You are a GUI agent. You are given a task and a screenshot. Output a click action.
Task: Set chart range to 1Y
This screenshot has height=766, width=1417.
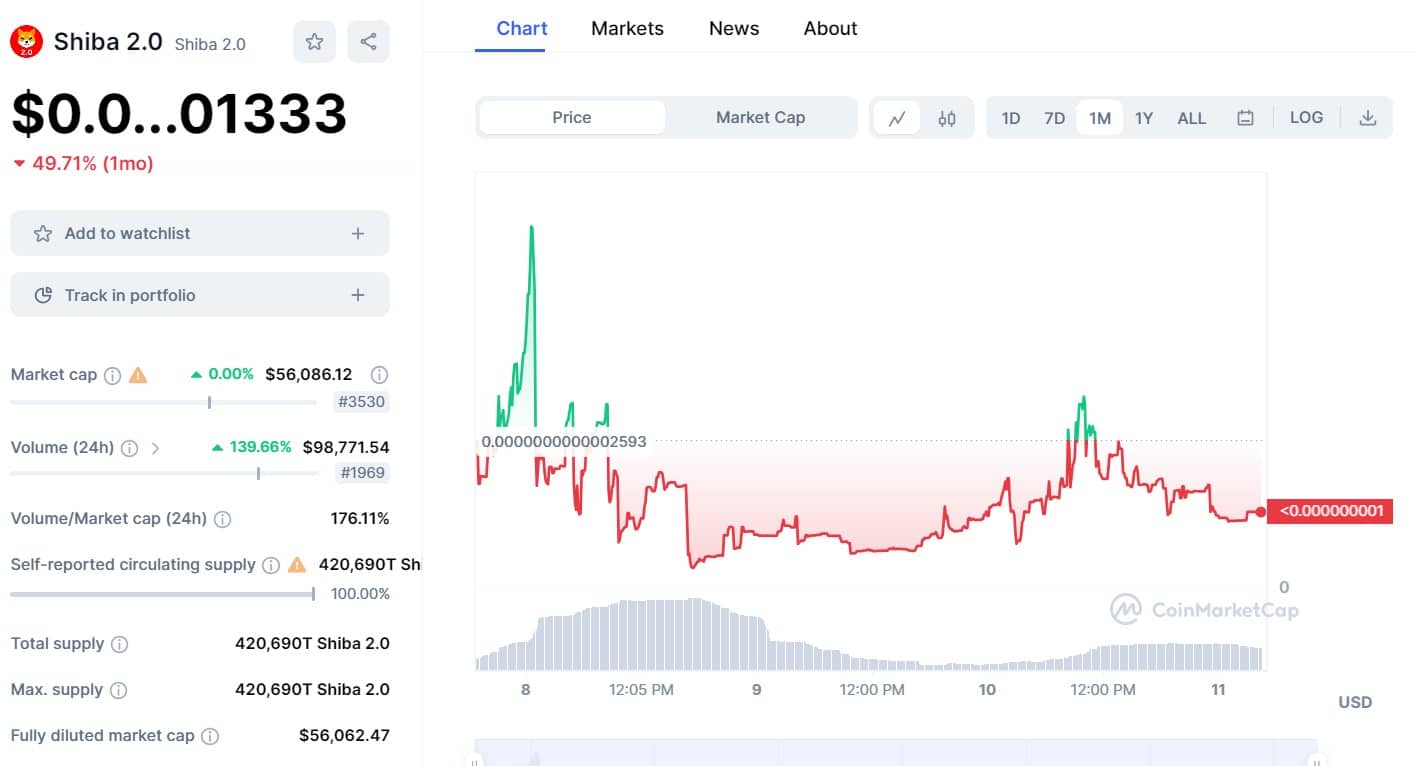coord(1144,118)
